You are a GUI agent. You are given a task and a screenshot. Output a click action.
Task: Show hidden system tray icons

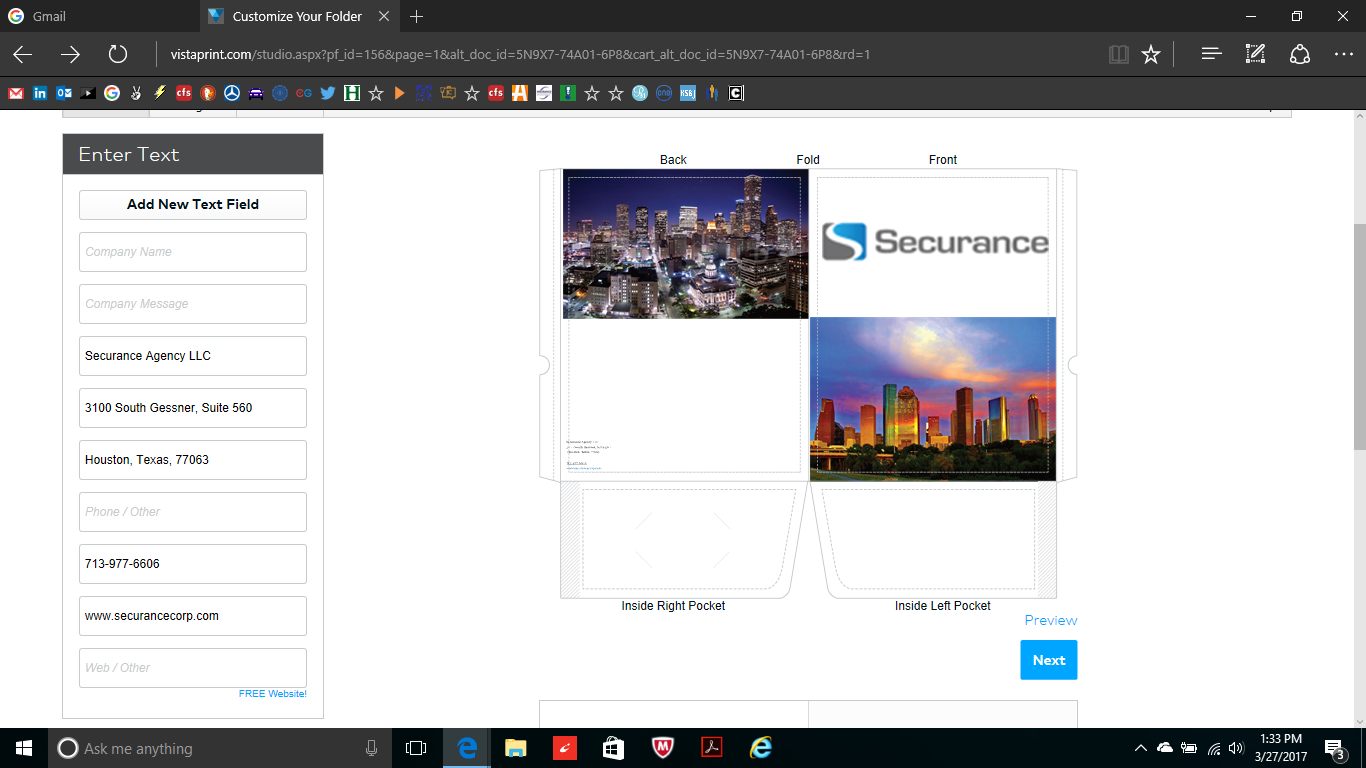pos(1140,748)
